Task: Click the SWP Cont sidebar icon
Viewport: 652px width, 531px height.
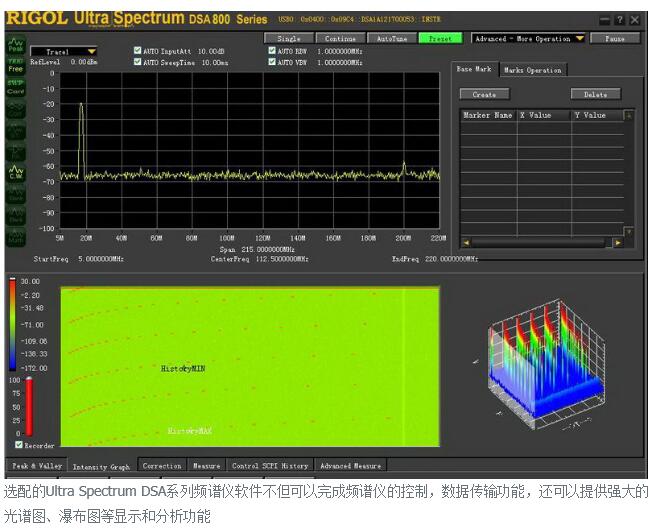Action: [16, 86]
